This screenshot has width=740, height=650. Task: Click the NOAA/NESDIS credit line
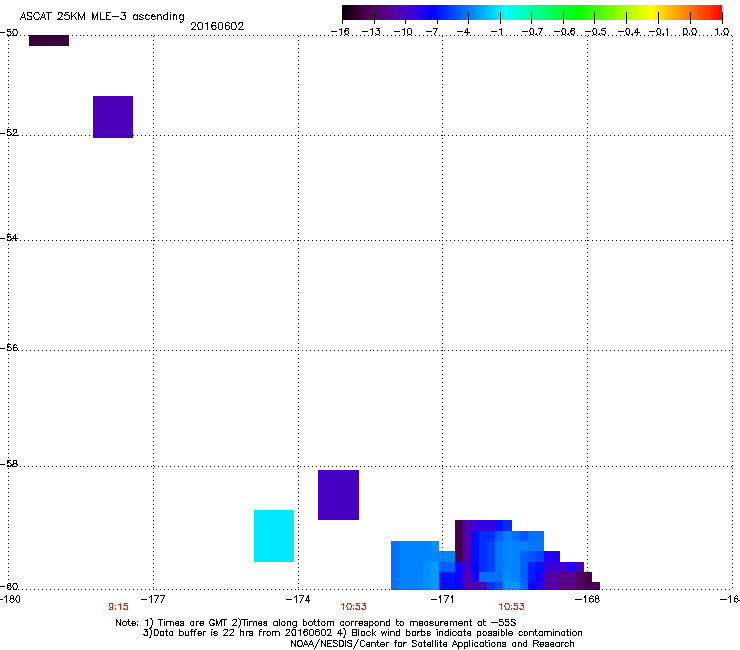coord(432,644)
